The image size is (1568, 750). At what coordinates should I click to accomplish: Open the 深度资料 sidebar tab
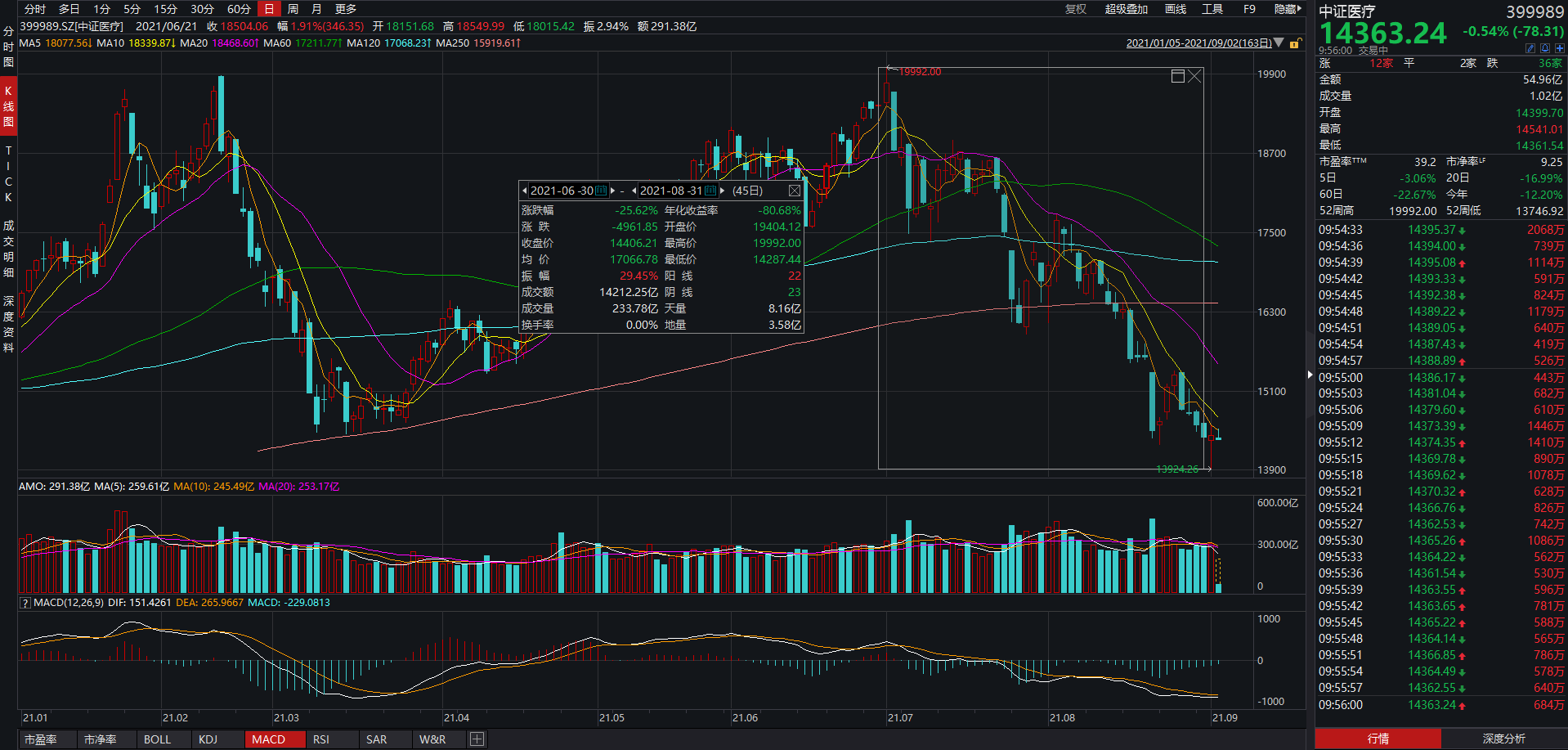pyautogui.click(x=8, y=324)
